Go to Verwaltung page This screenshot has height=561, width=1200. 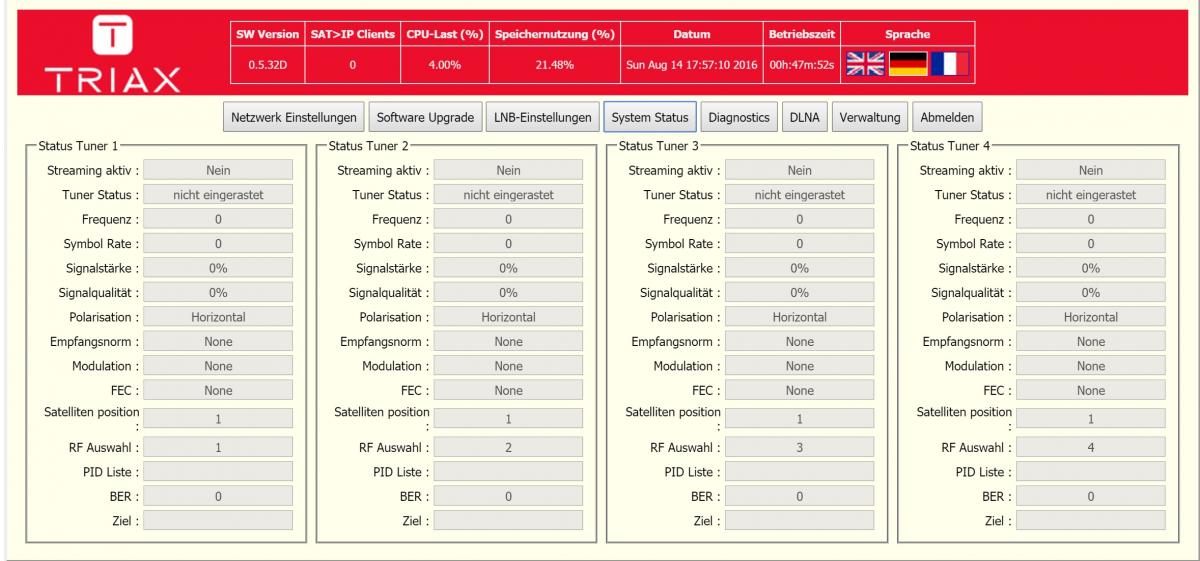(870, 117)
